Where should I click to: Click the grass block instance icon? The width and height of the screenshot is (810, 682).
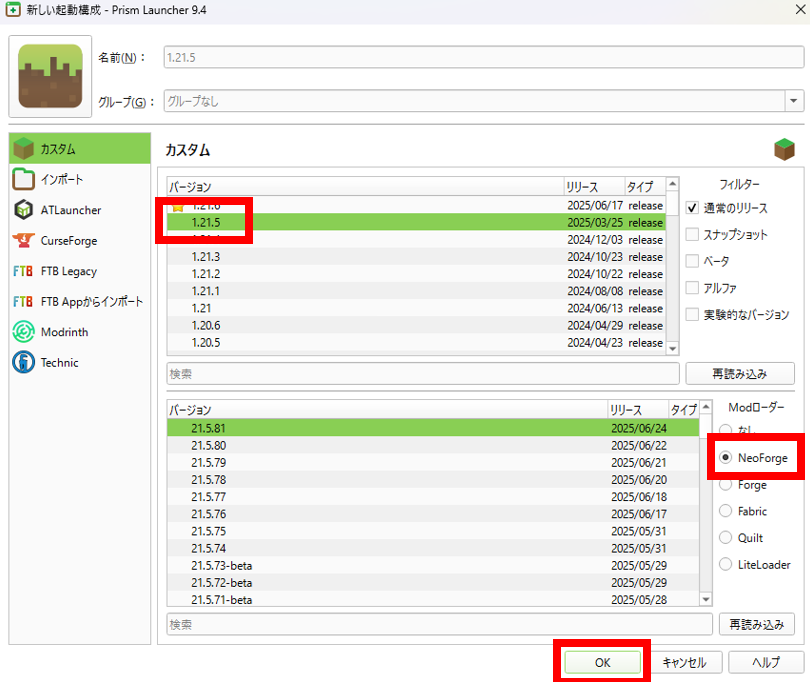click(x=50, y=76)
